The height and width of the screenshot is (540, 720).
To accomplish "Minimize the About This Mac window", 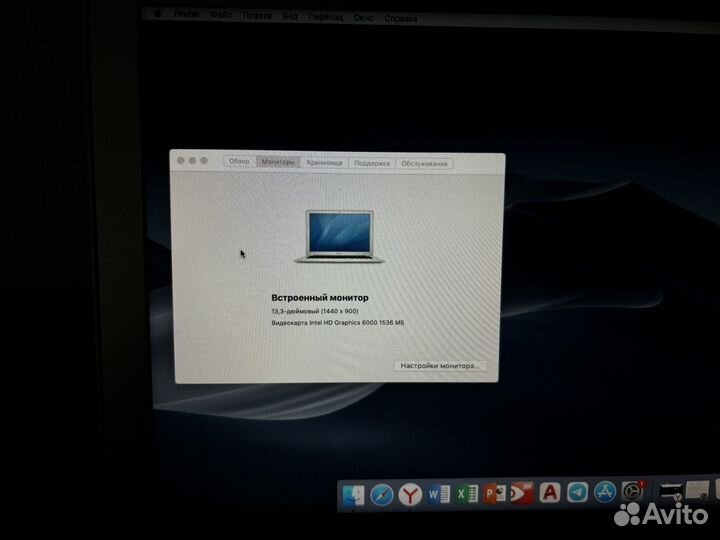I will (192, 160).
